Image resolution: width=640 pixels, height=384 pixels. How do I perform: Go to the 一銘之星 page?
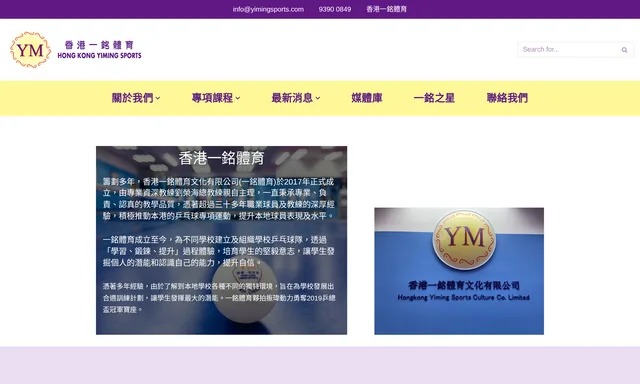tap(434, 98)
